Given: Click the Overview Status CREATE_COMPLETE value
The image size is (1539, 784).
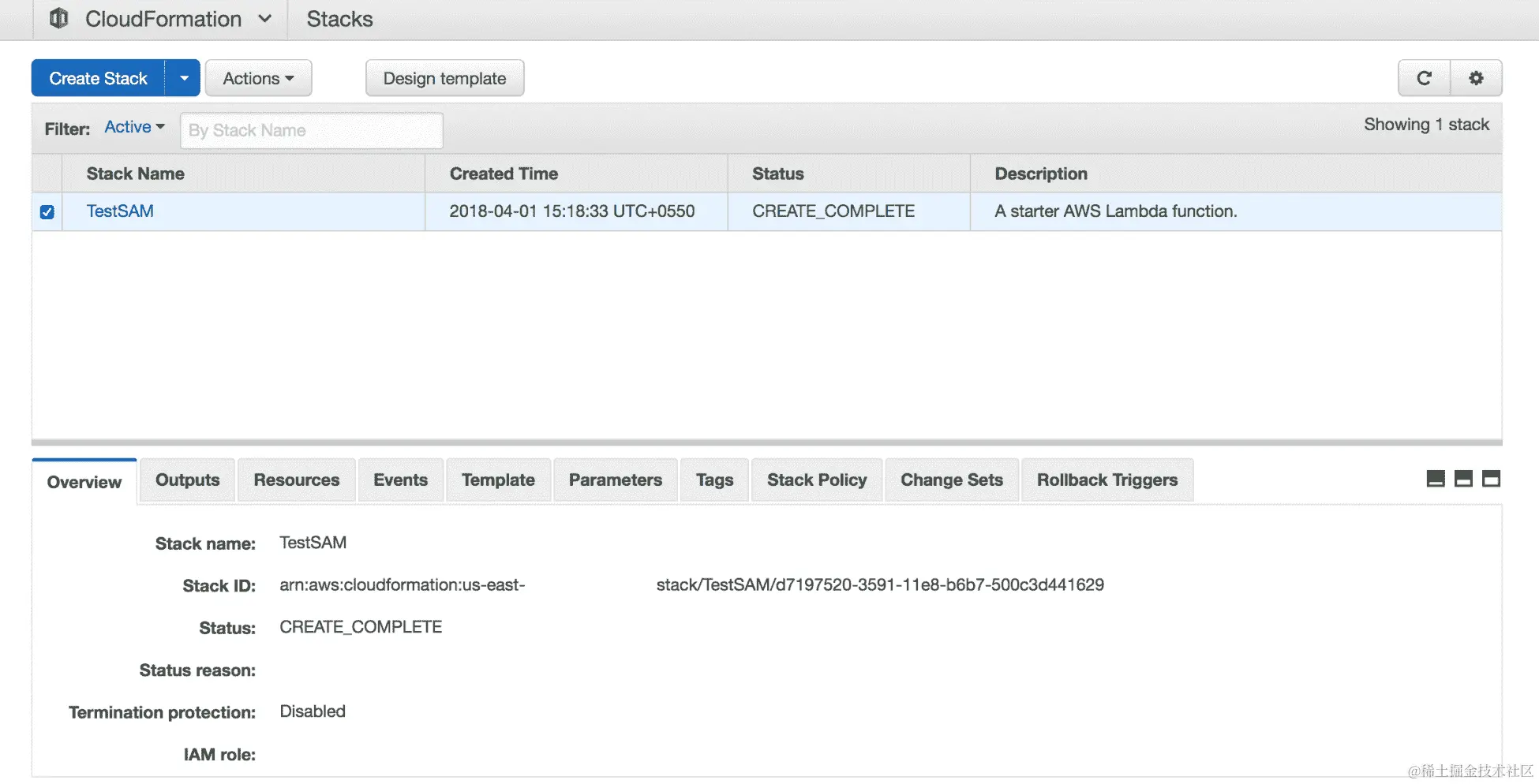Looking at the screenshot, I should click(x=361, y=627).
